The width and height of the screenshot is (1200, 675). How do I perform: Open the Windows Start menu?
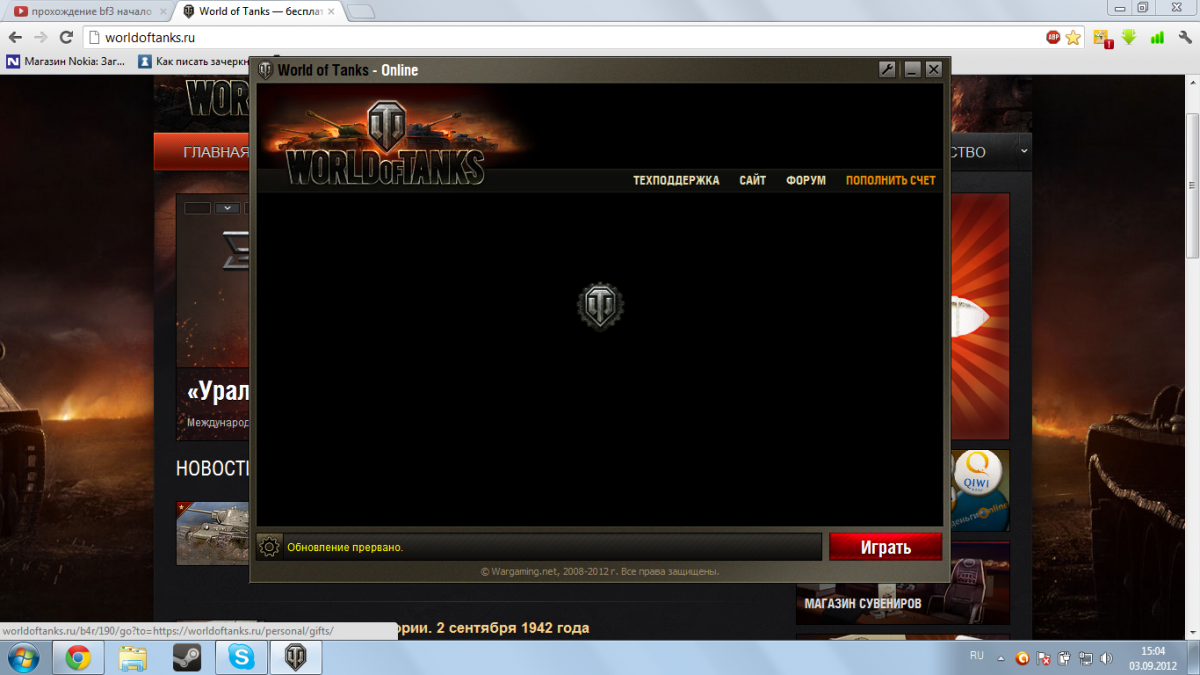click(x=22, y=657)
